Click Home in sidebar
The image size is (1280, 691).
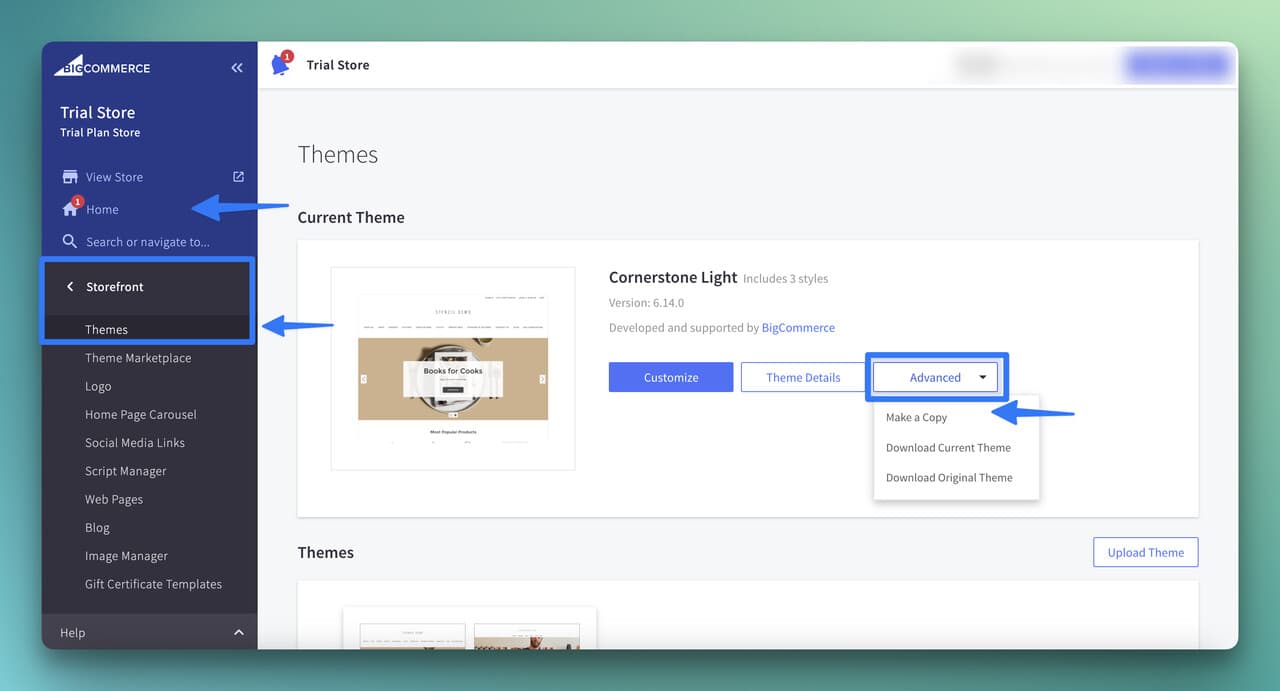coord(102,210)
